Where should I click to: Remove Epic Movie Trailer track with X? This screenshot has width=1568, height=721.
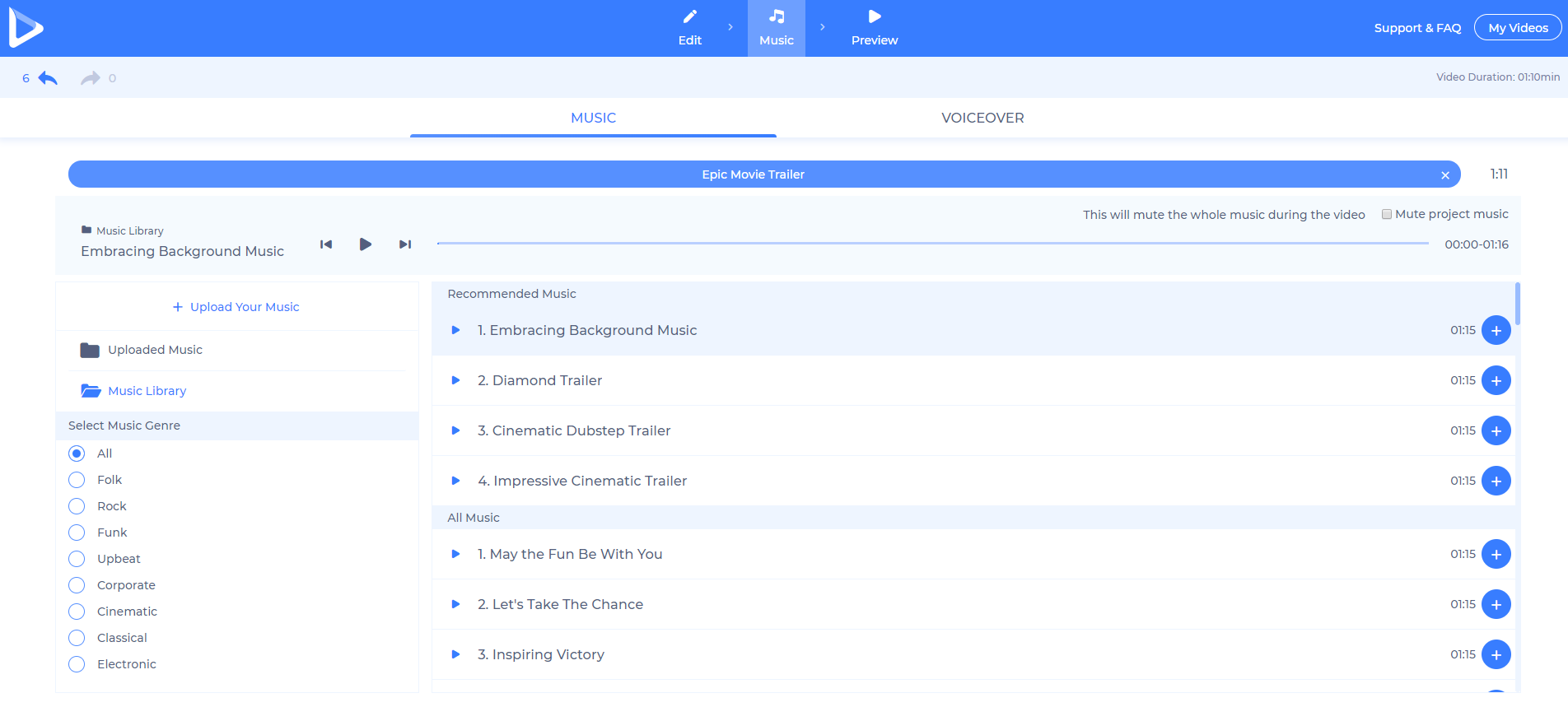coord(1444,175)
